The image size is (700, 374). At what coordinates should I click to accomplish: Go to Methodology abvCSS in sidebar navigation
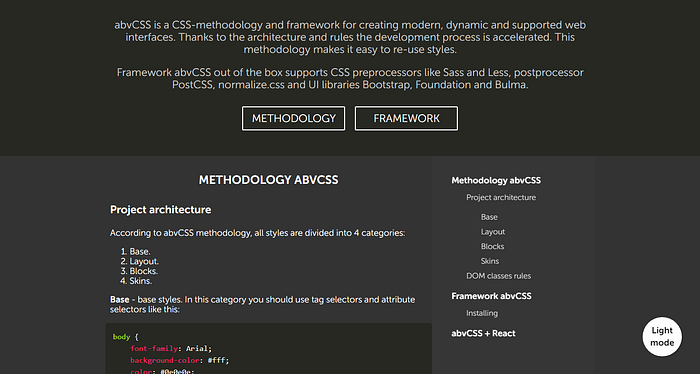coord(496,180)
